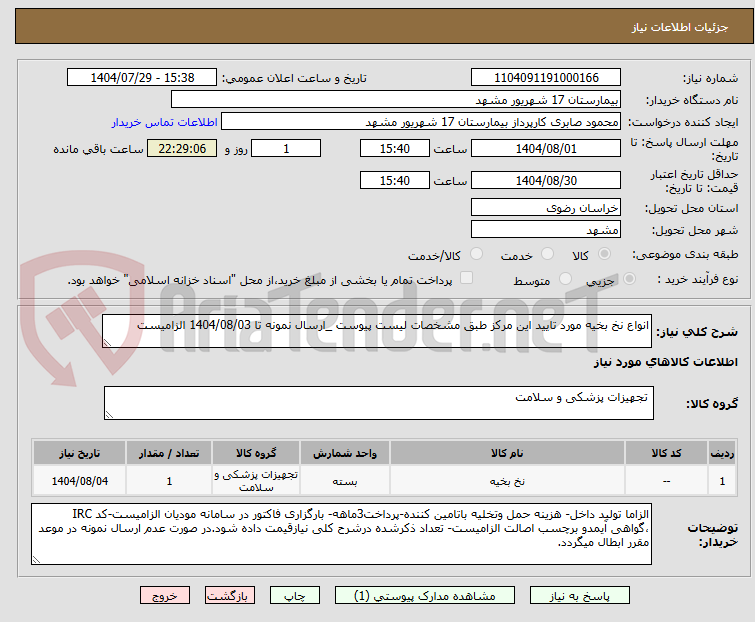Click the پاسخ به نیاز button

tap(579, 596)
